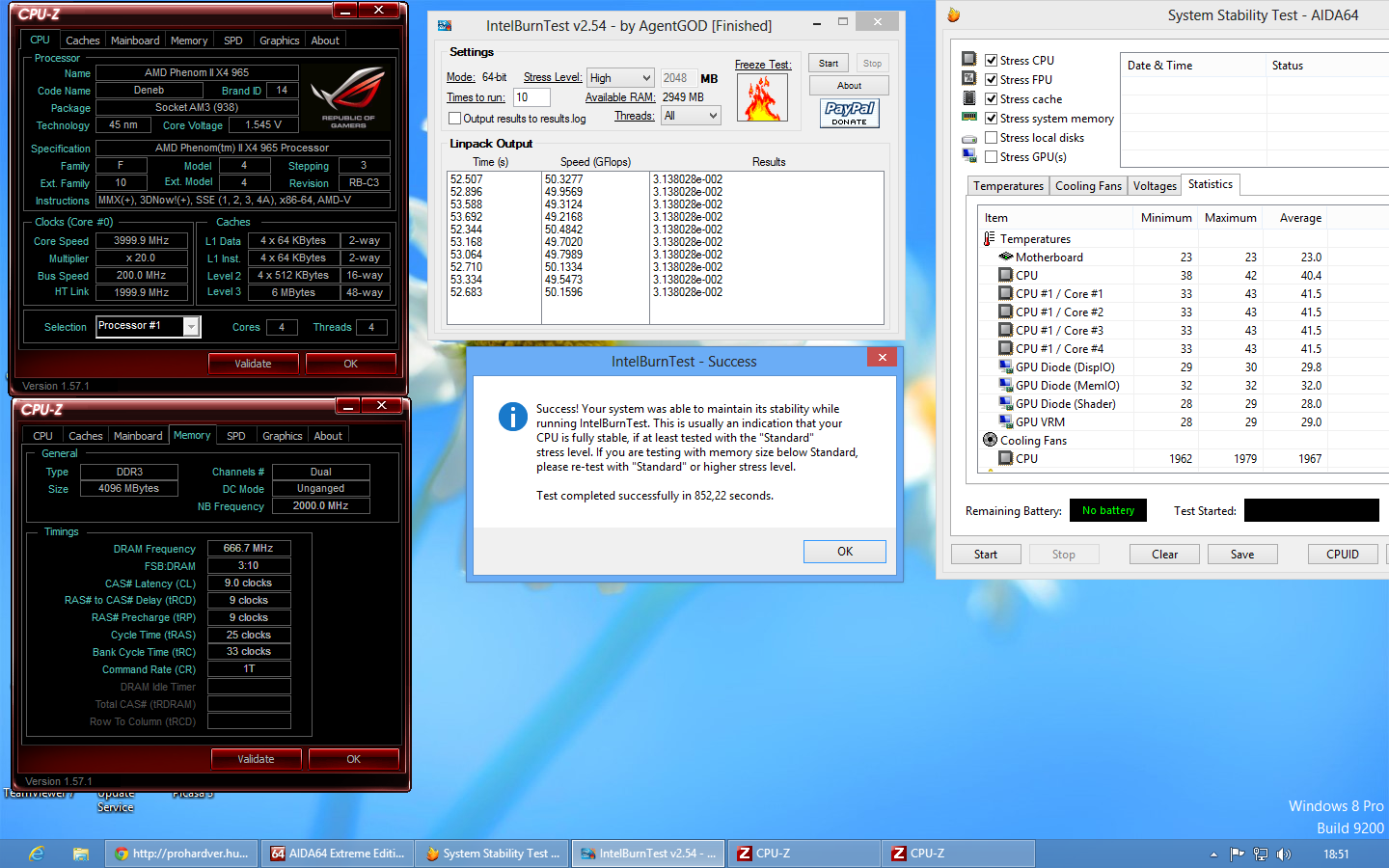
Task: Click Start in AIDA64 Stability Test
Action: 986,555
